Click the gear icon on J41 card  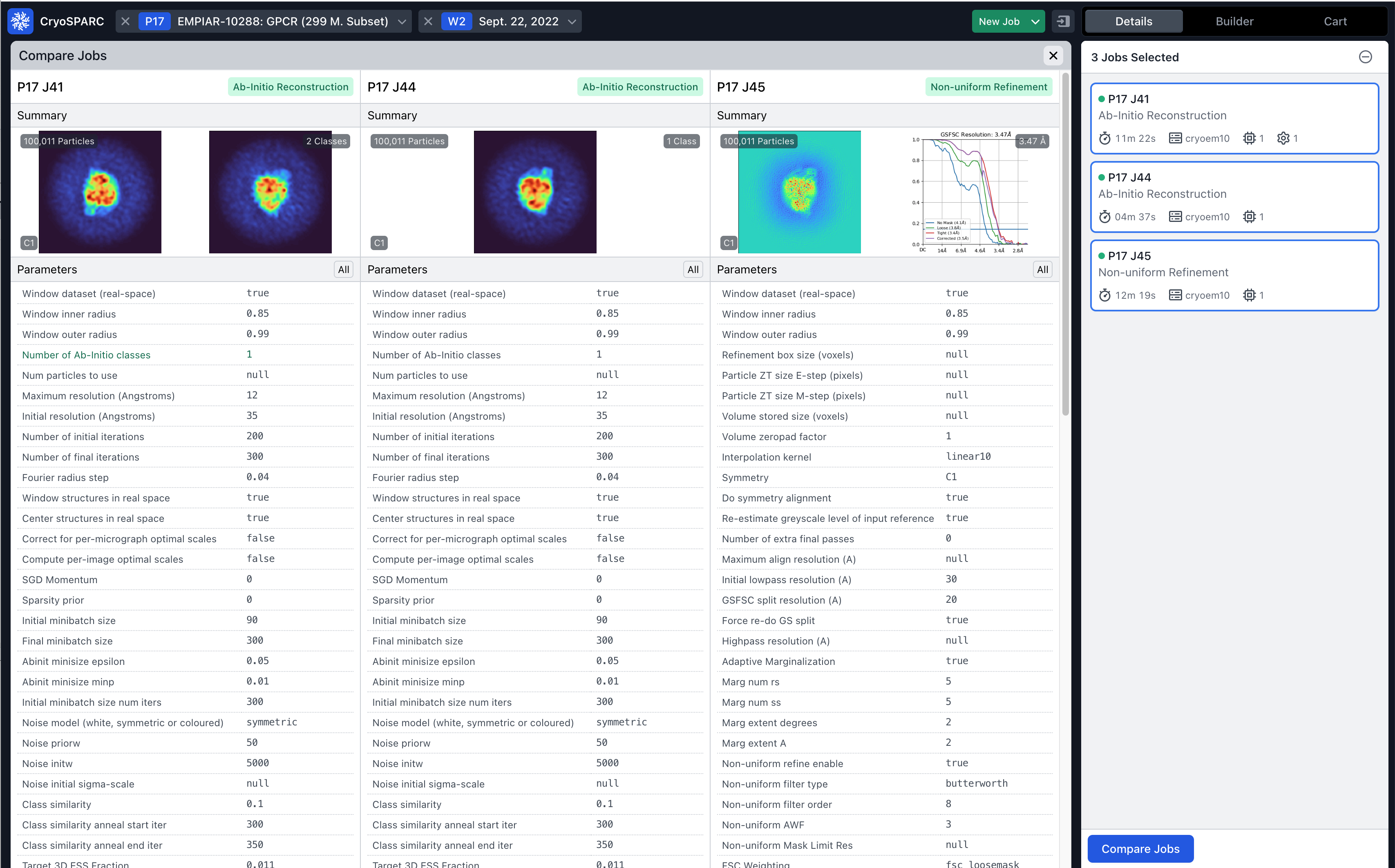(1283, 139)
